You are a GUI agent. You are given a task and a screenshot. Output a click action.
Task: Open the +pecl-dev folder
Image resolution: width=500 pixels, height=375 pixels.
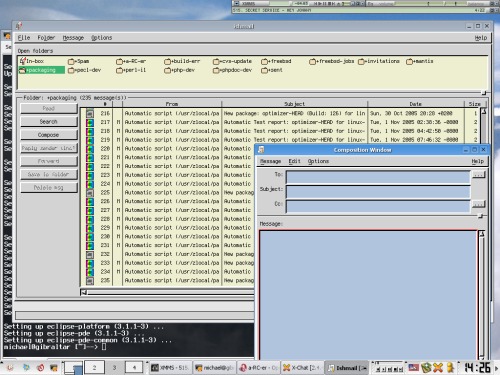pyautogui.click(x=84, y=70)
